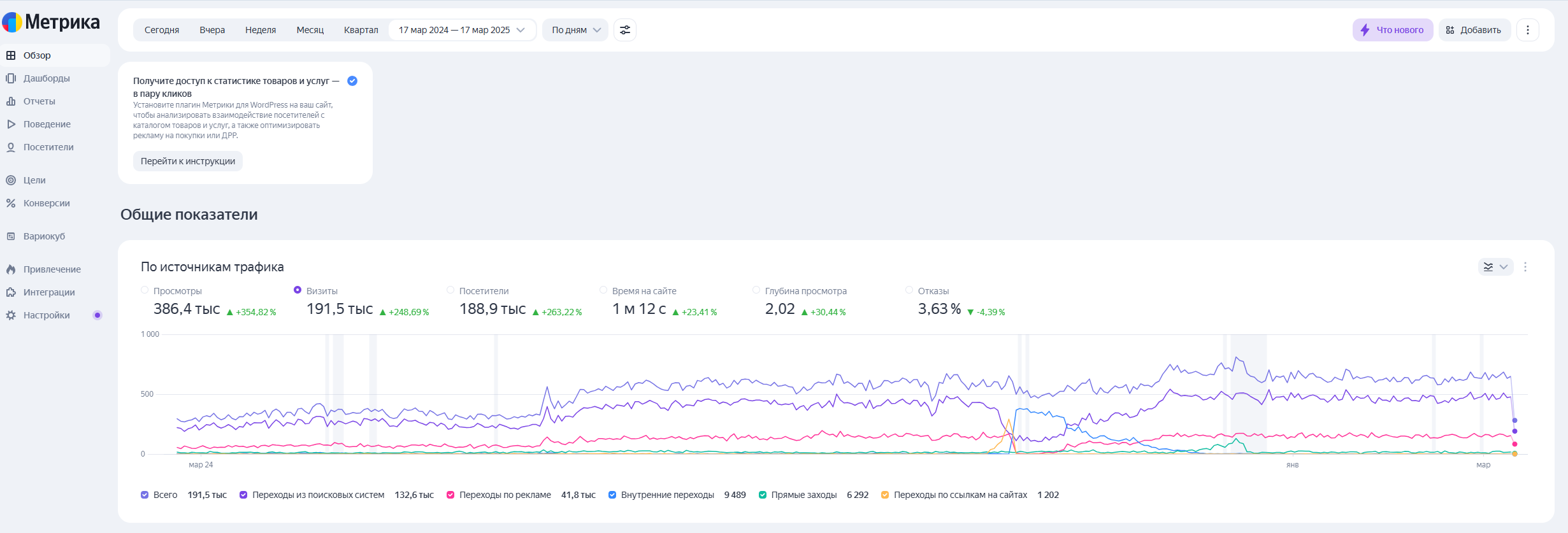Screen dimensions: 1568x533
Task: Uncheck Переходы по рекламе legend checkbox
Action: pos(450,495)
